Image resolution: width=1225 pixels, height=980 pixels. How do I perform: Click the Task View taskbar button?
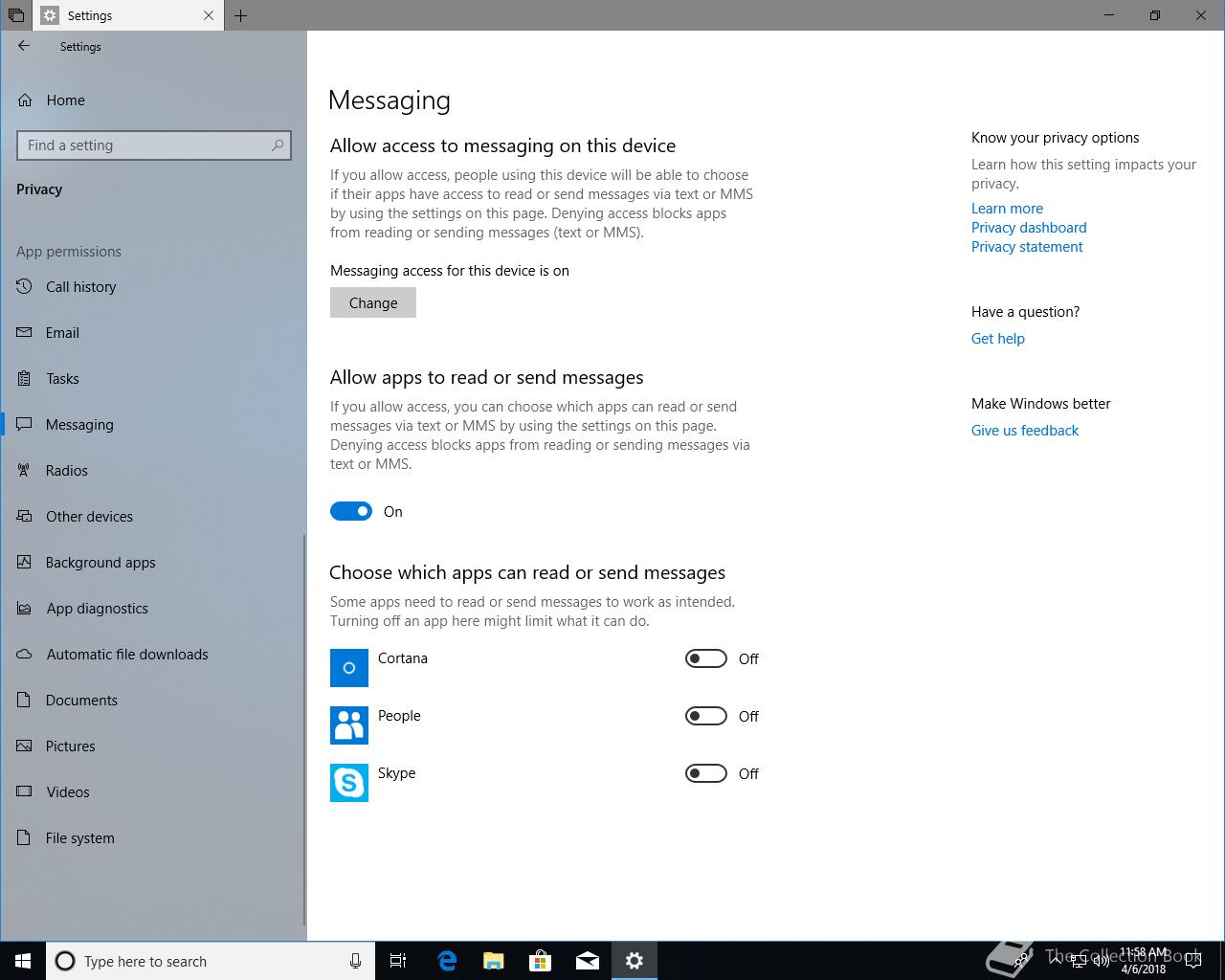(x=399, y=961)
